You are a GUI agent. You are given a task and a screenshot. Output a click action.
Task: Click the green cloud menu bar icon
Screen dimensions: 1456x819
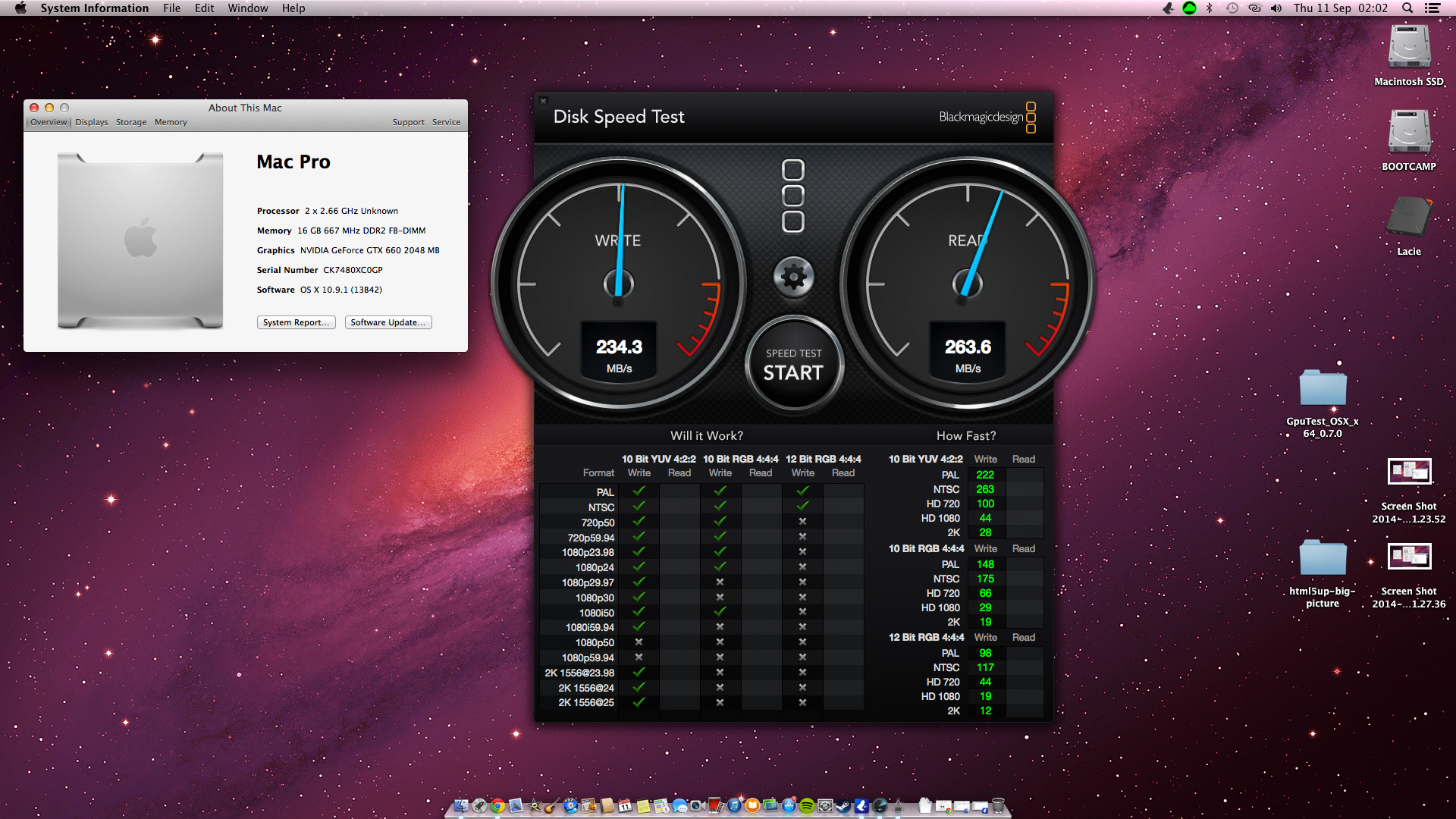1189,8
